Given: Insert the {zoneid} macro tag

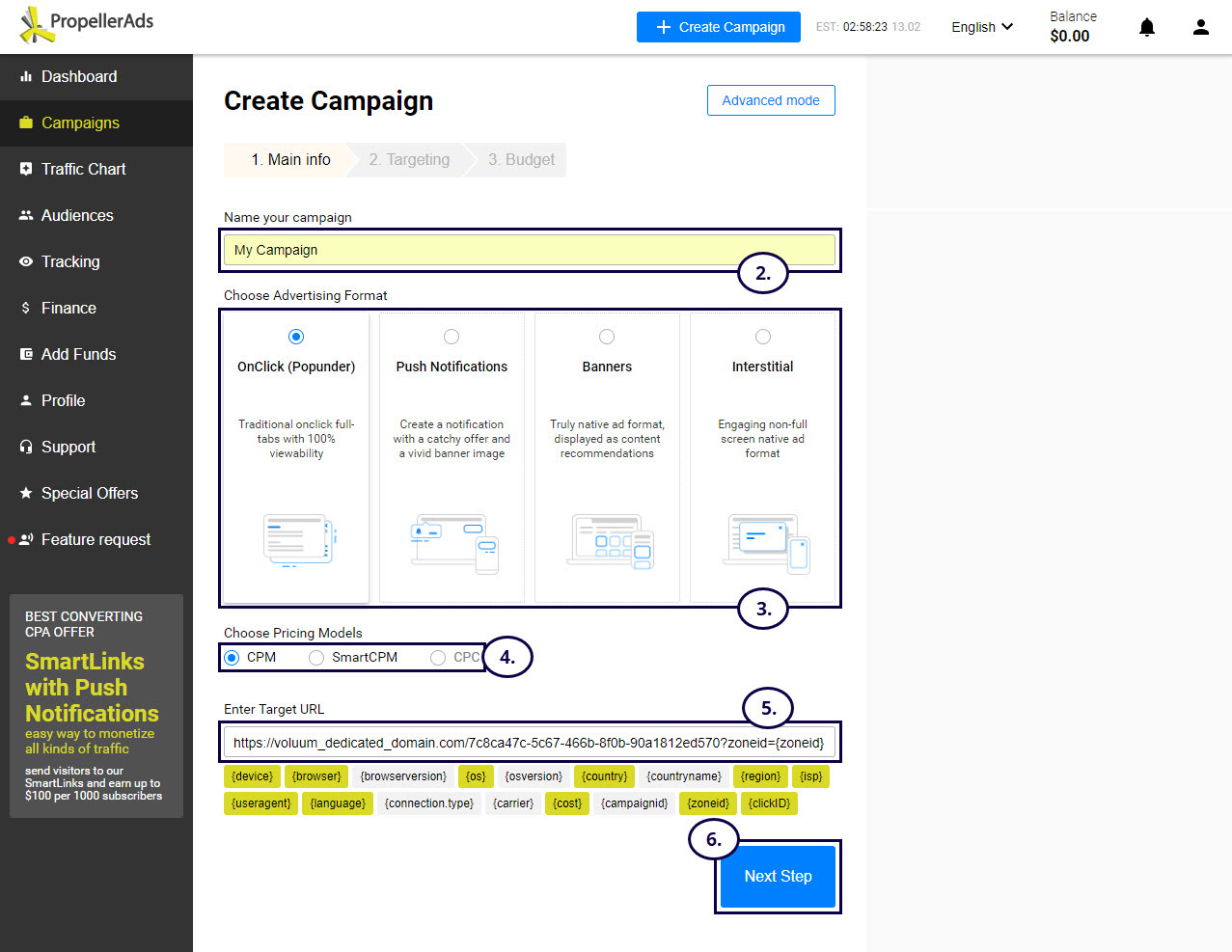Looking at the screenshot, I should click(x=708, y=803).
